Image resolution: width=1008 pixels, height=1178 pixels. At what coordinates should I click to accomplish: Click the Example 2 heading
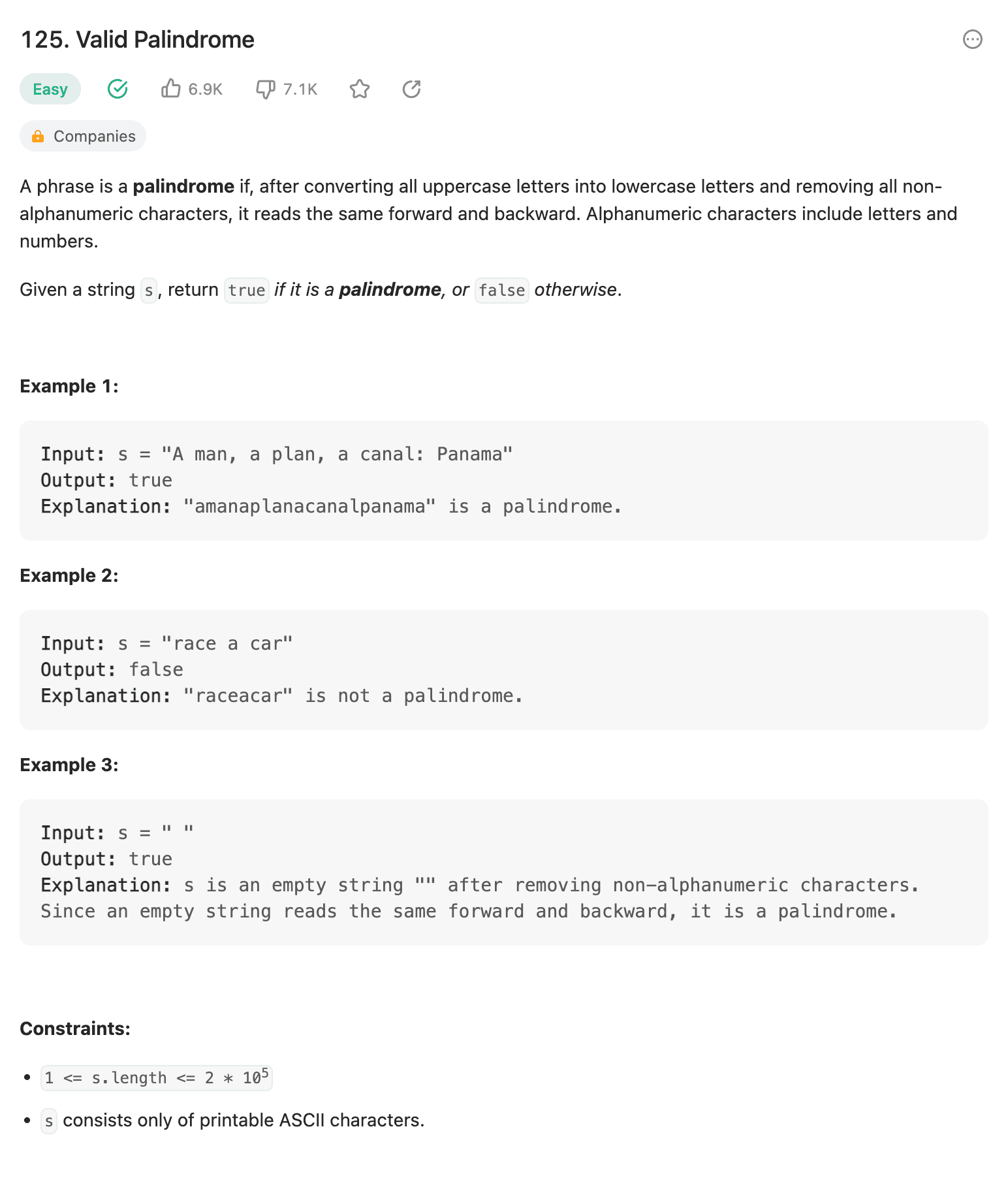(x=69, y=575)
